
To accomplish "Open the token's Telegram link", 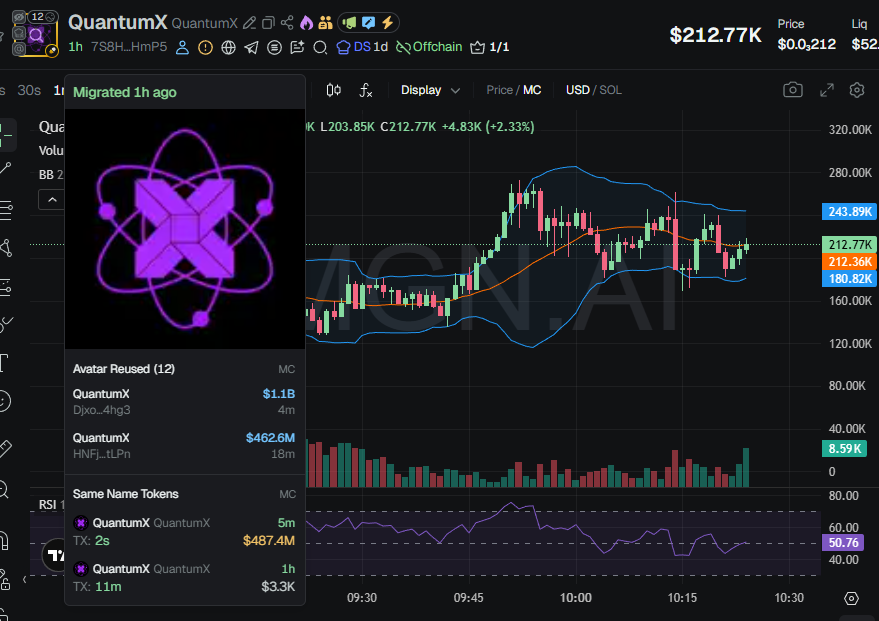I will (251, 47).
